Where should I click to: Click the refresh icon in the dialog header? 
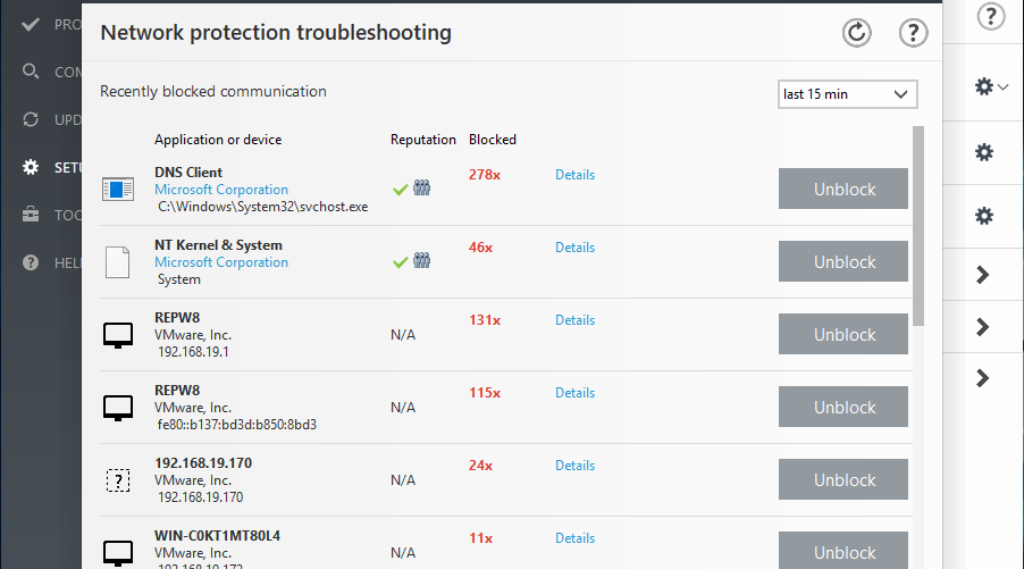(856, 33)
